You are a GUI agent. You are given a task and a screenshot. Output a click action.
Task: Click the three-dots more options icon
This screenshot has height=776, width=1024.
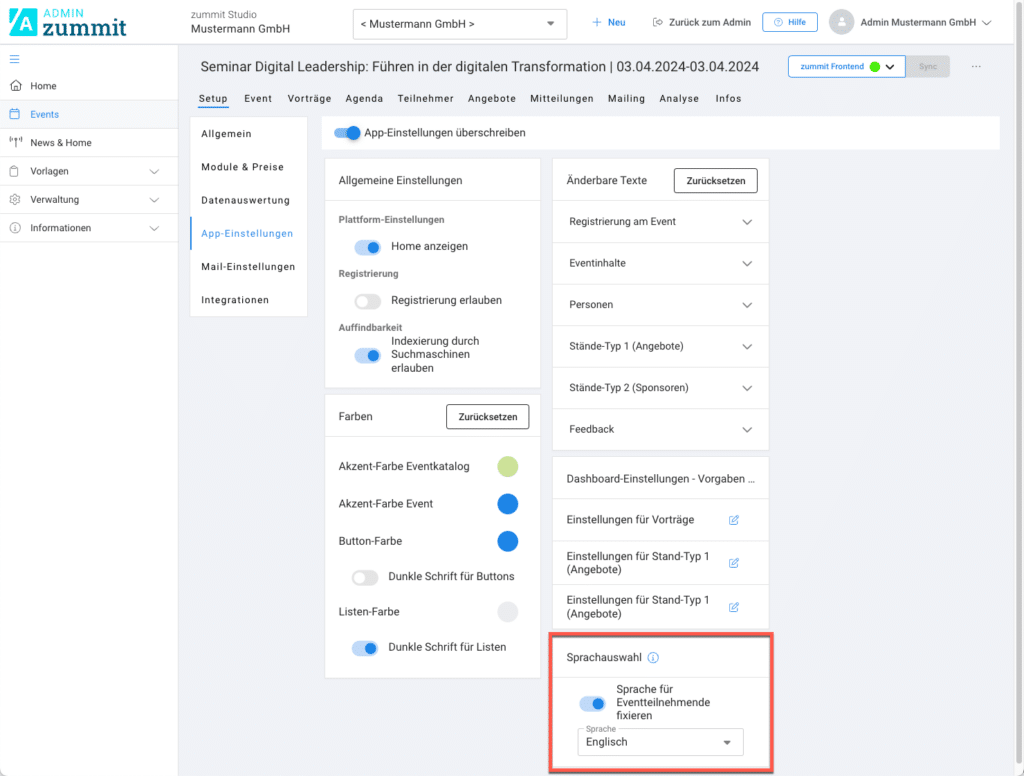click(976, 67)
